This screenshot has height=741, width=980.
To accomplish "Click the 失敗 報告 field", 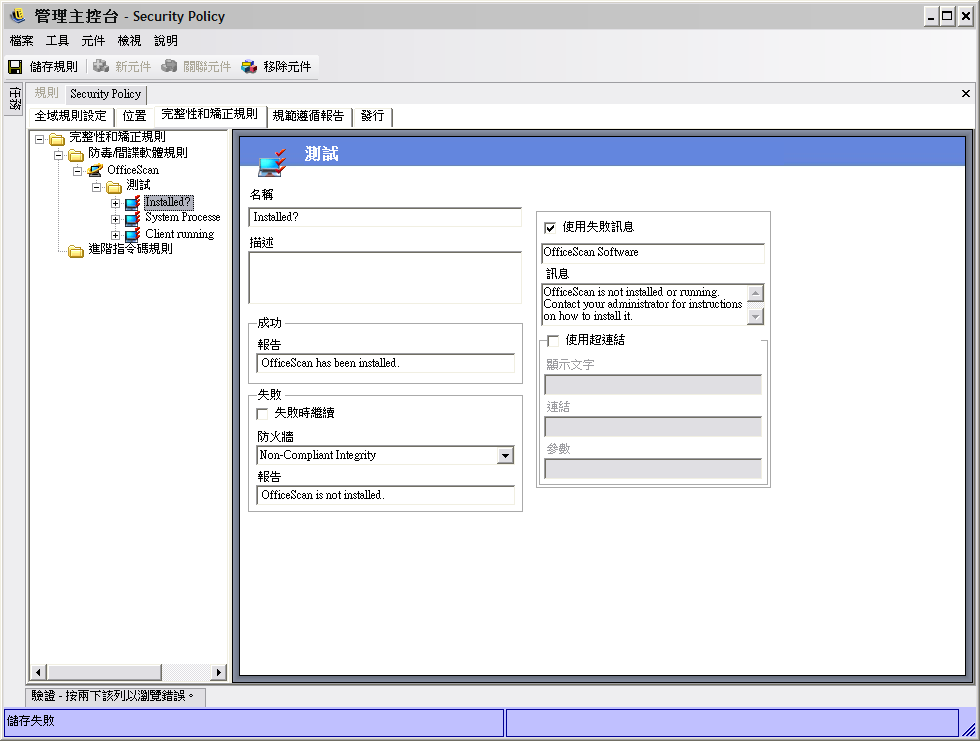I will click(386, 495).
